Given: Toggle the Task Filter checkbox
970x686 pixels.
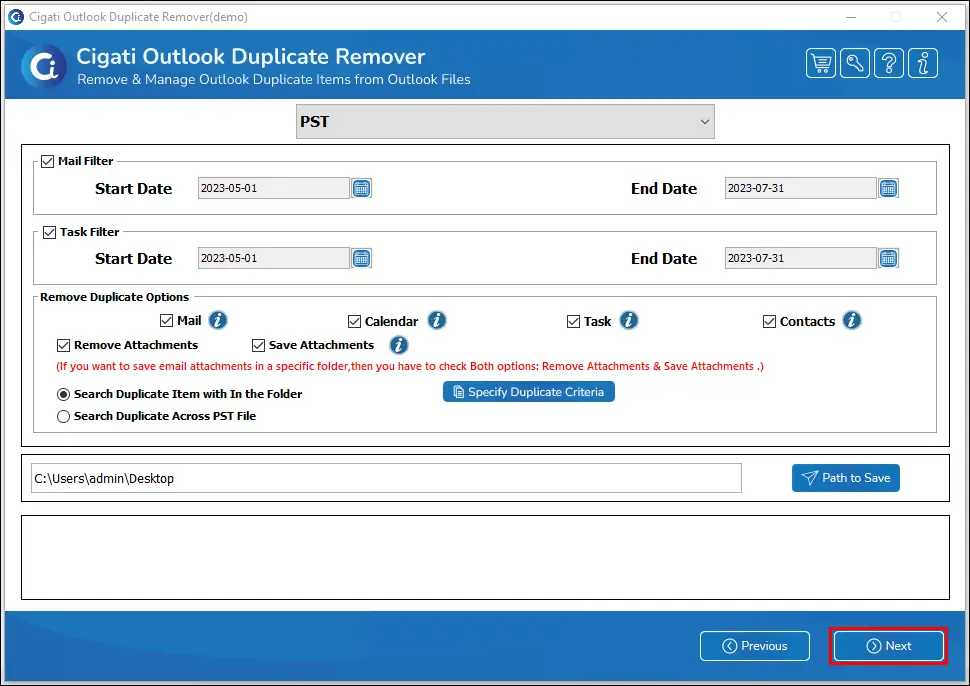Looking at the screenshot, I should tap(49, 233).
